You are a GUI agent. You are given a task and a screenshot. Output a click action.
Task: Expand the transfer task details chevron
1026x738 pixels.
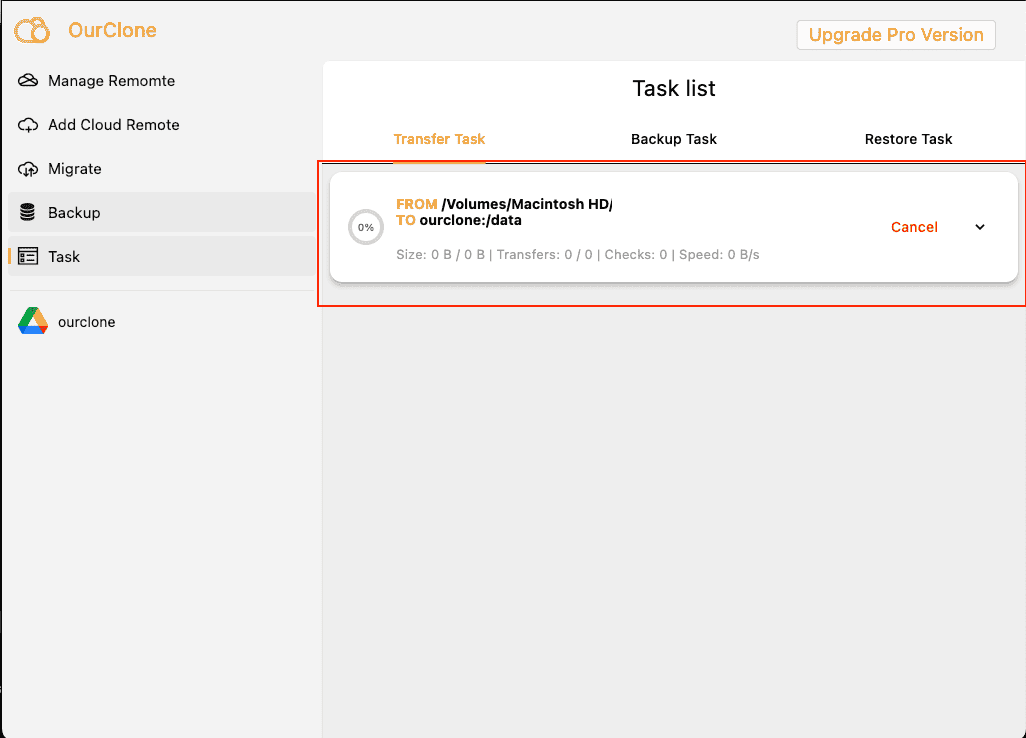click(980, 227)
